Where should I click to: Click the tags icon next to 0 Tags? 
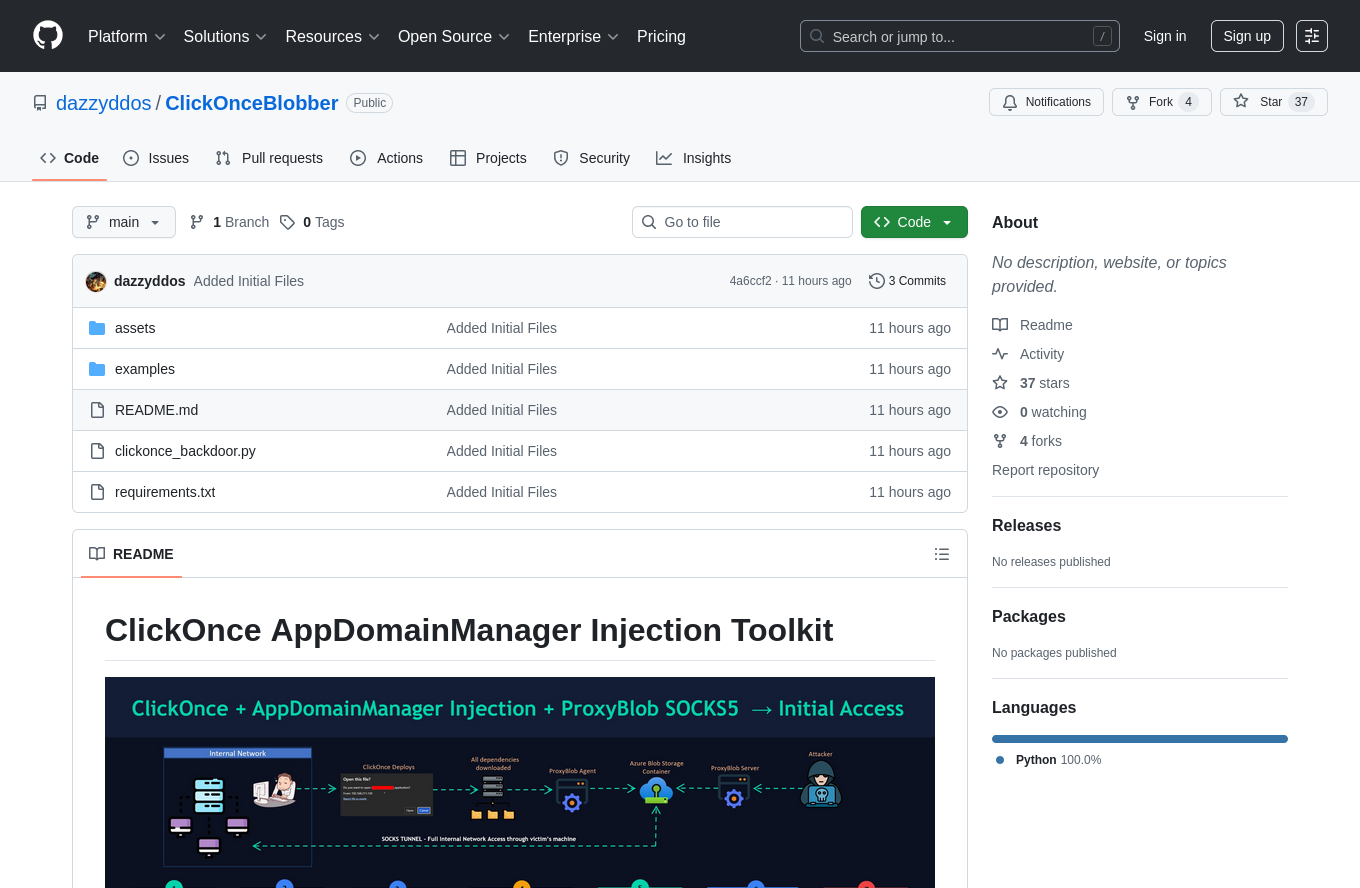[x=287, y=222]
